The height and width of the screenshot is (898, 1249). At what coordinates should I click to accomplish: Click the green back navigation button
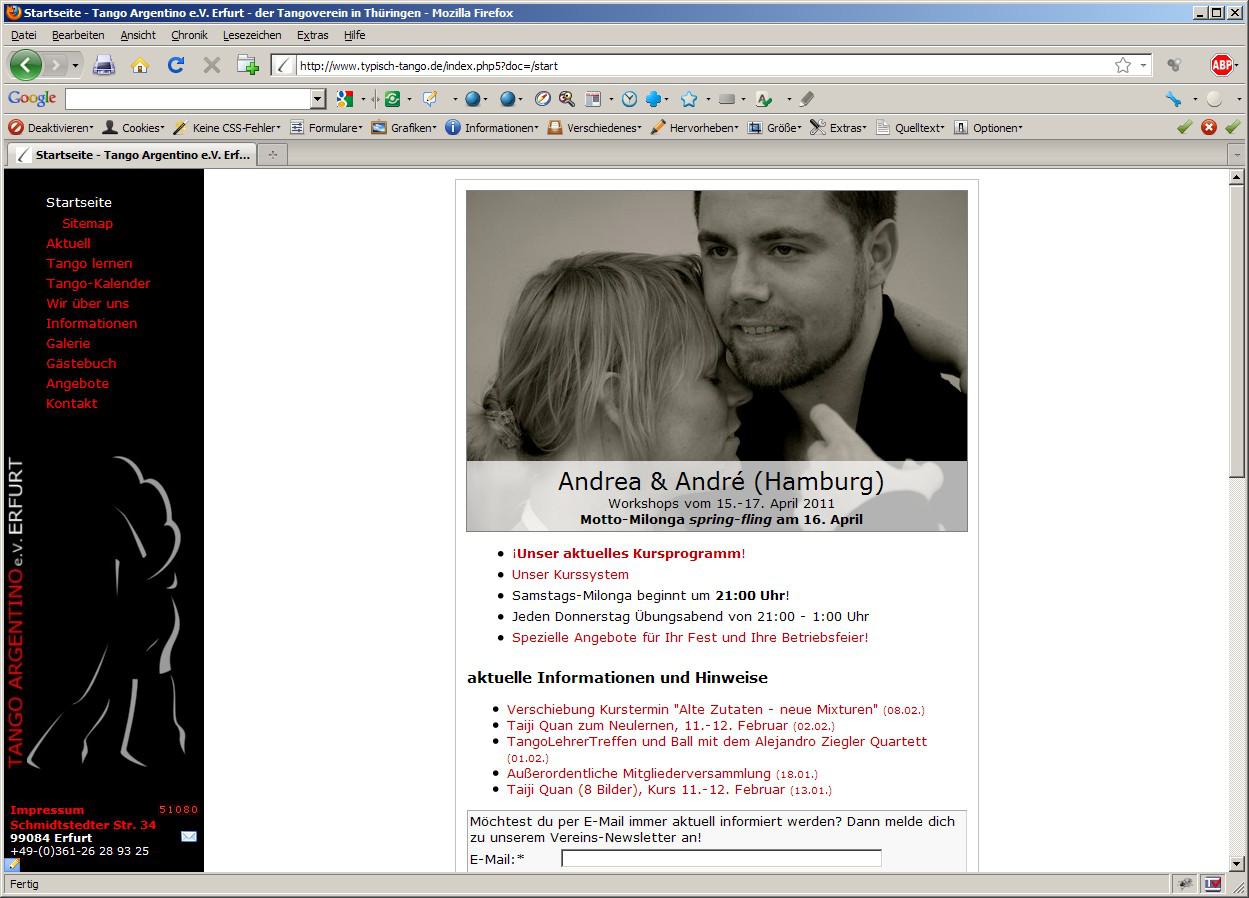[26, 65]
